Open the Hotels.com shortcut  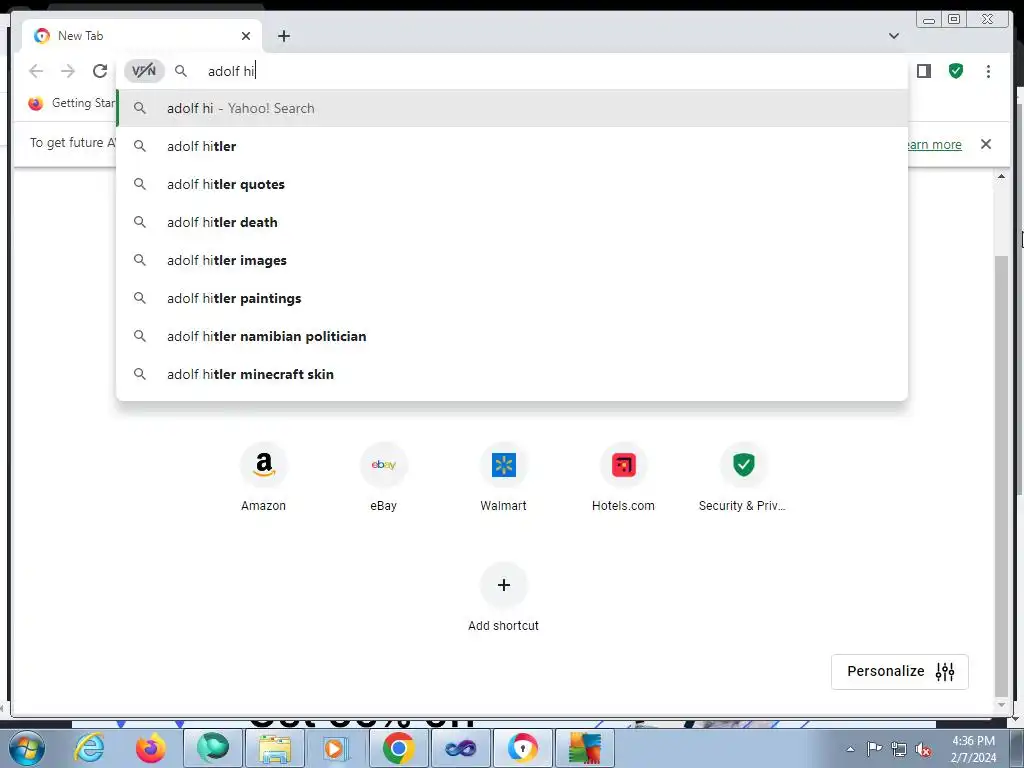click(x=623, y=477)
